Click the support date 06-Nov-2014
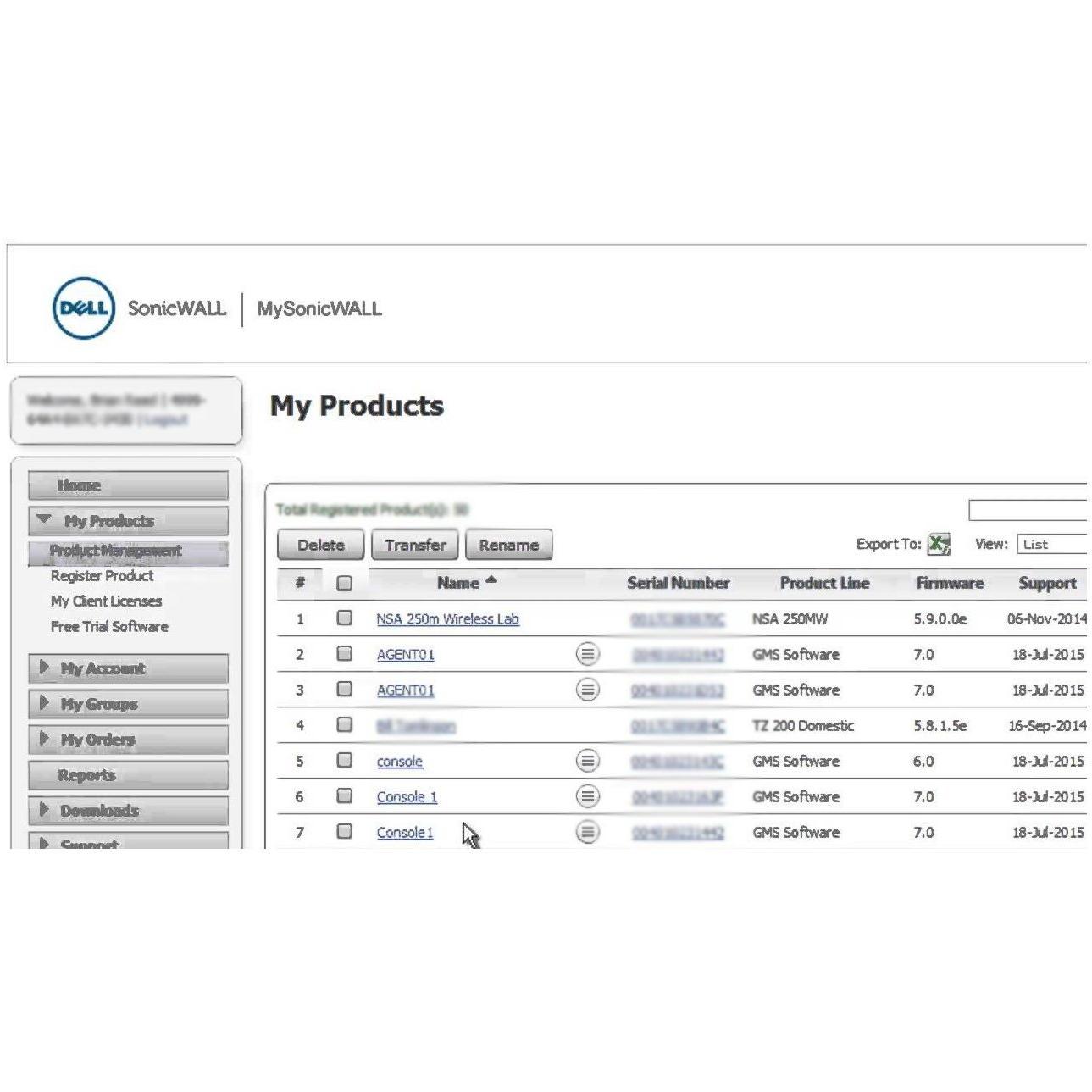1092x1092 pixels. 1046,619
